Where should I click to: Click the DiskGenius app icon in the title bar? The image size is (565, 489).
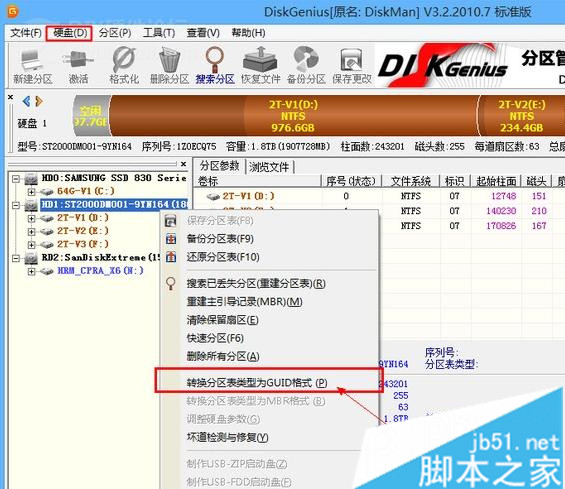click(13, 12)
